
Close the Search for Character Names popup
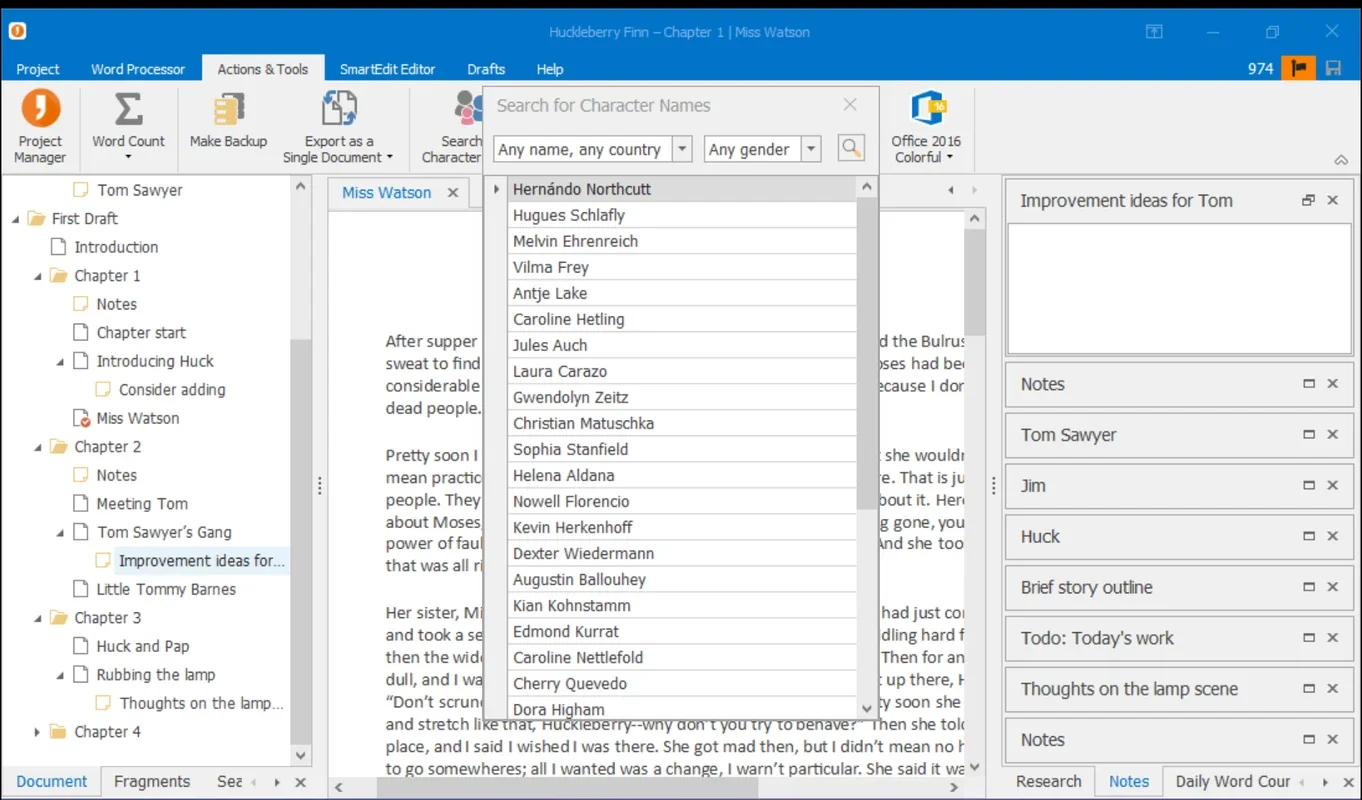850,105
